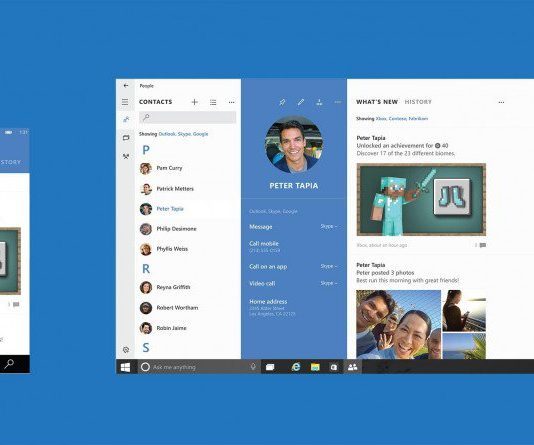Click the link contacts icon on profile
The width and height of the screenshot is (534, 445).
pyautogui.click(x=319, y=102)
